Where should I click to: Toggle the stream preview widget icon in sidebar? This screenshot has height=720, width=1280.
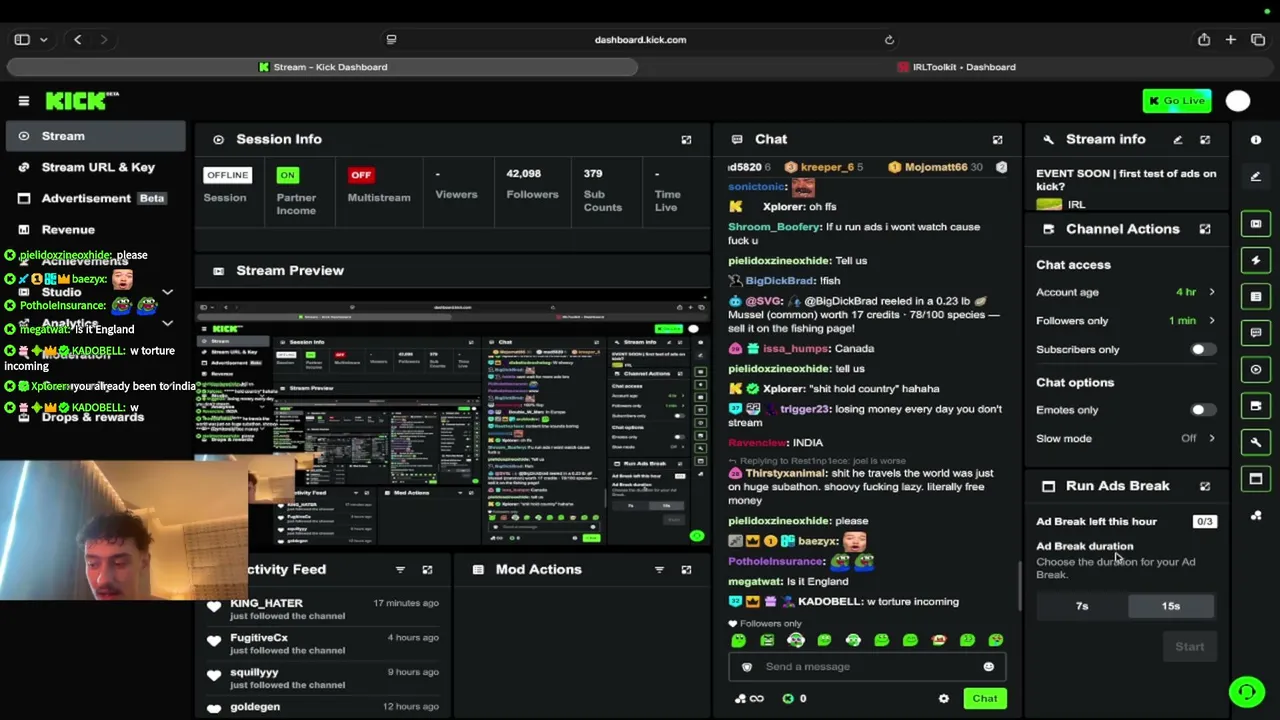coord(1256,224)
